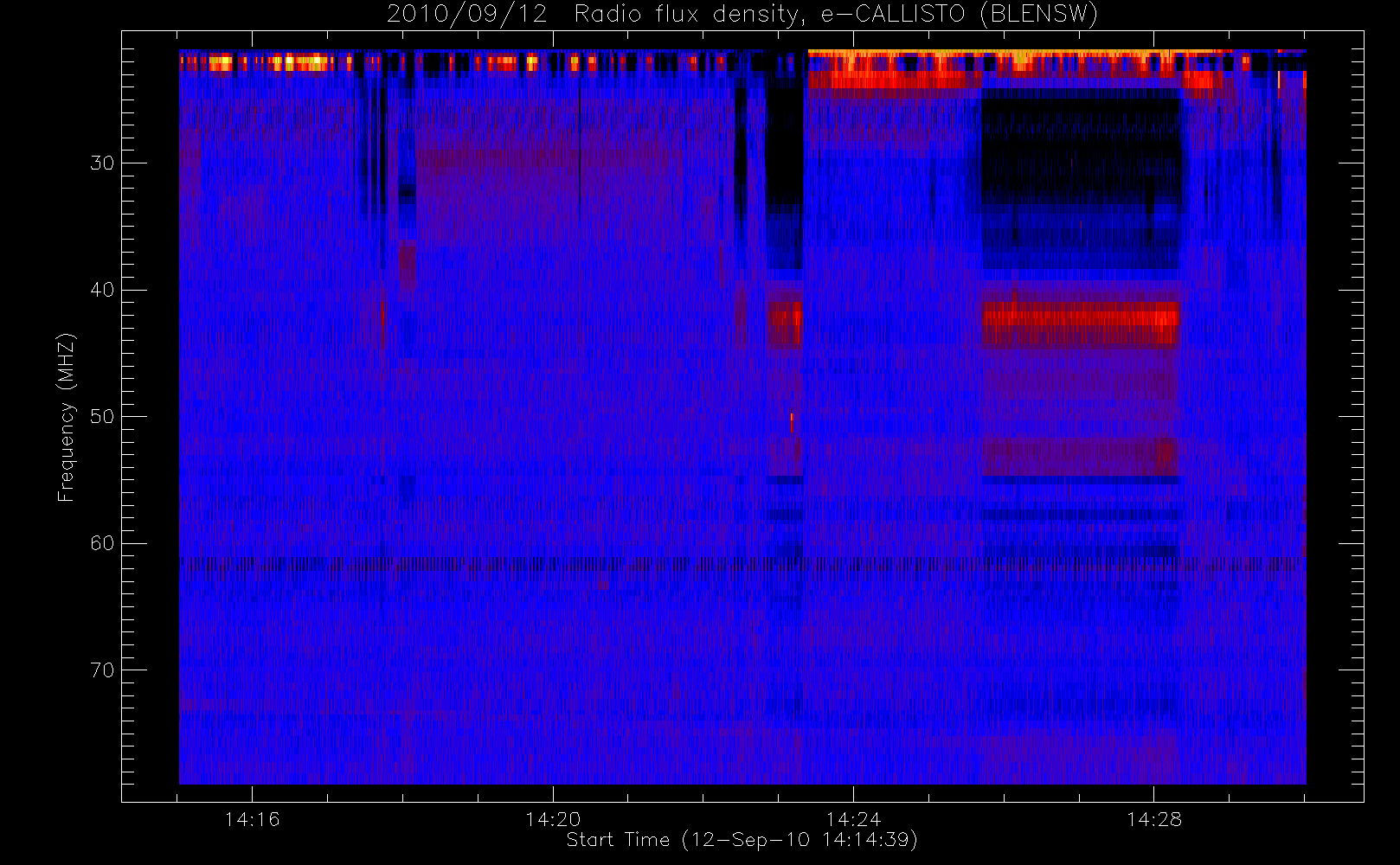Click the 14:28 time tick label

pos(1154,819)
